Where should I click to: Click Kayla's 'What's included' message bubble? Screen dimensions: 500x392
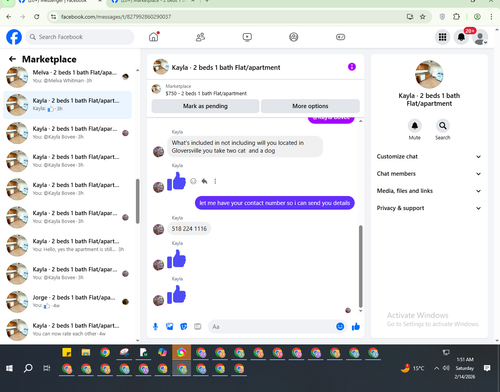[x=245, y=147]
